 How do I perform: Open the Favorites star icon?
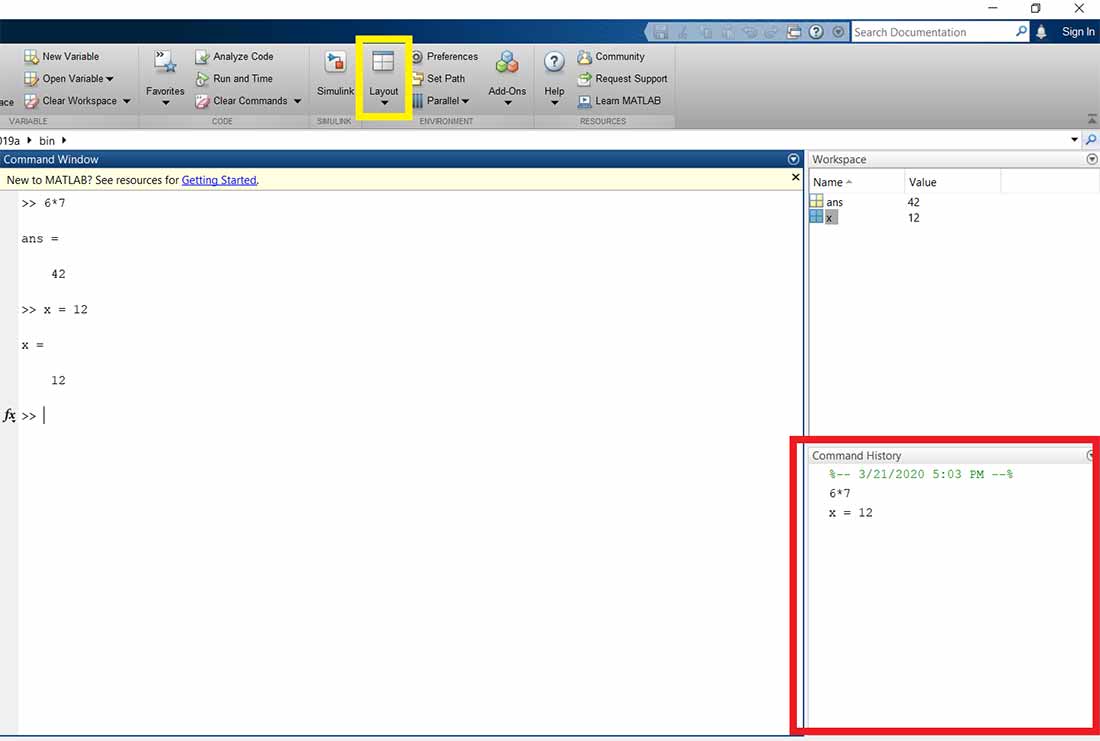coord(165,62)
